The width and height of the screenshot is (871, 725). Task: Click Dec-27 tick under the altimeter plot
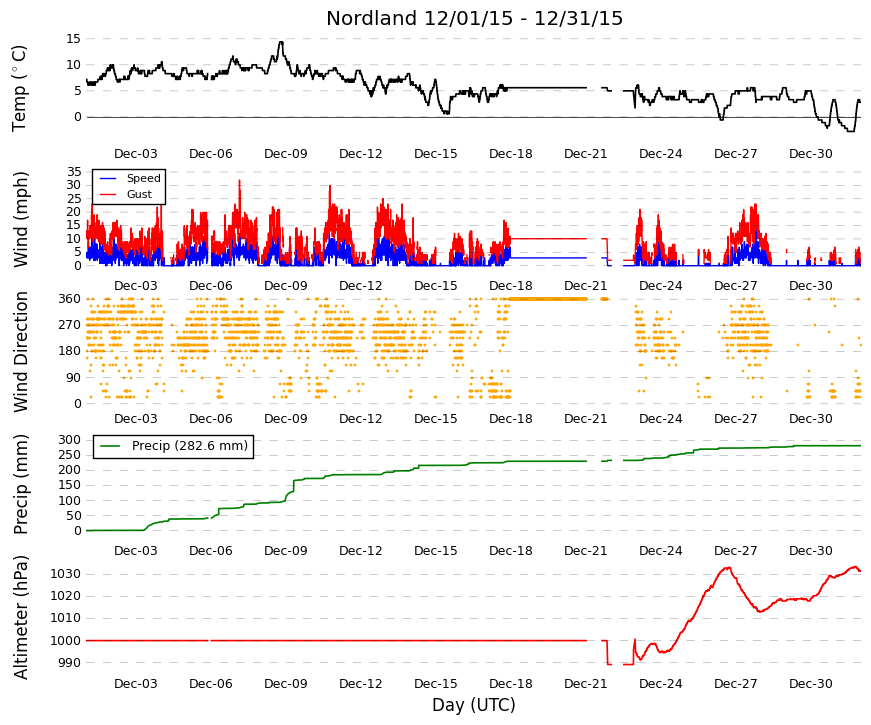point(735,684)
